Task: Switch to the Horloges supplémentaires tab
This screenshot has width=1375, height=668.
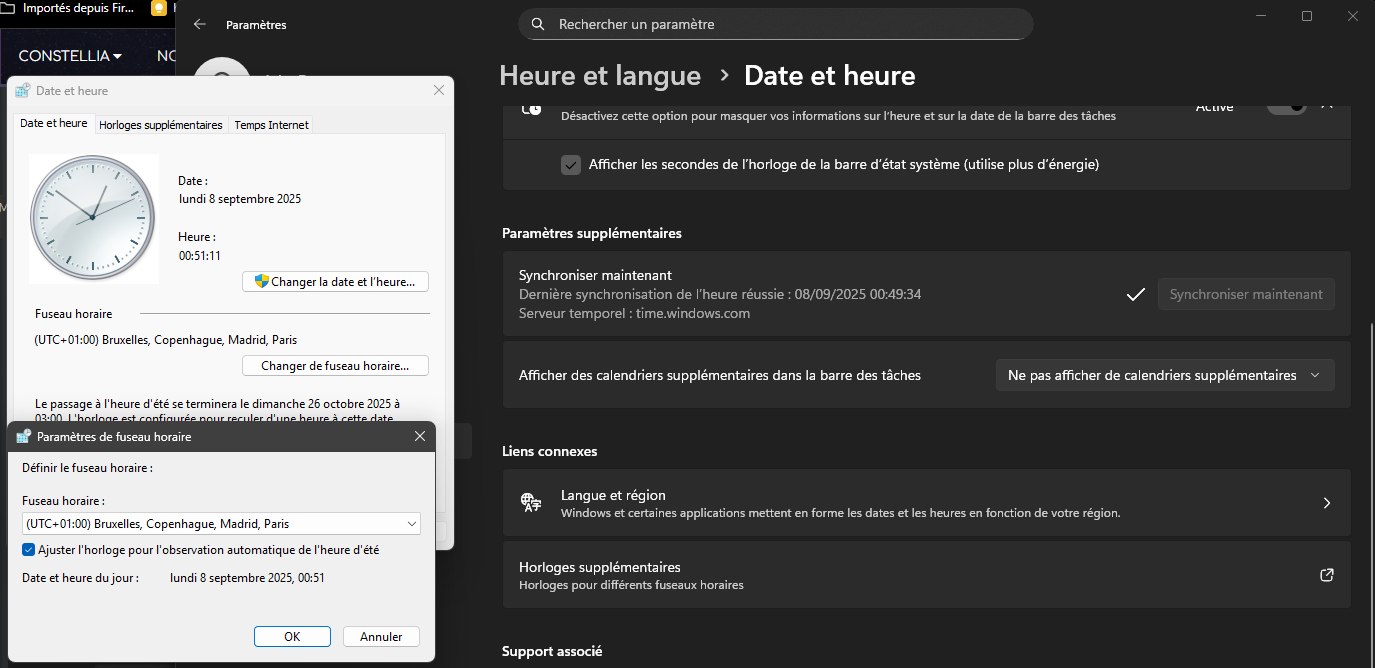Action: (x=161, y=125)
